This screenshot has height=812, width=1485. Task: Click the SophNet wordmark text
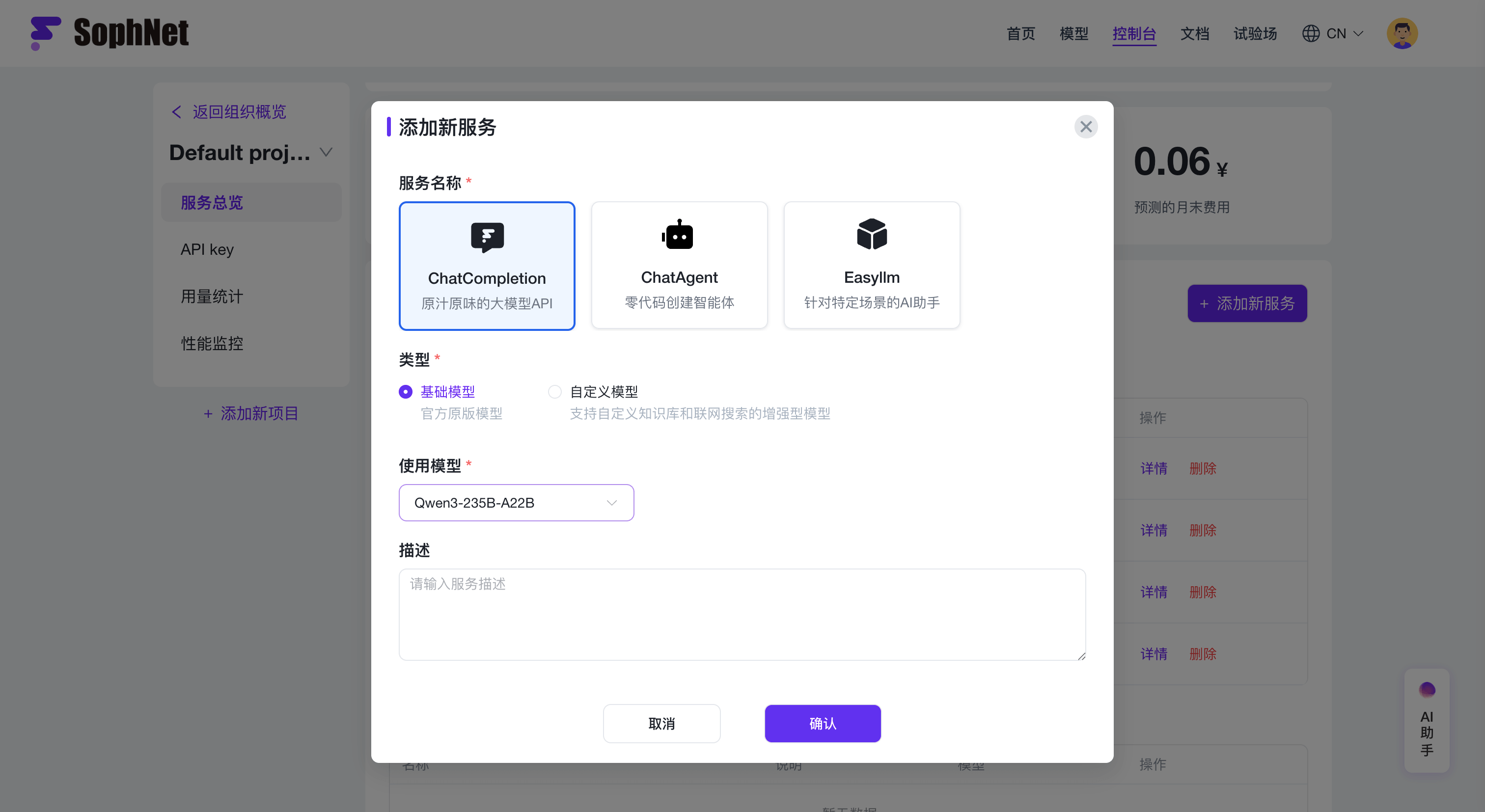[131, 33]
